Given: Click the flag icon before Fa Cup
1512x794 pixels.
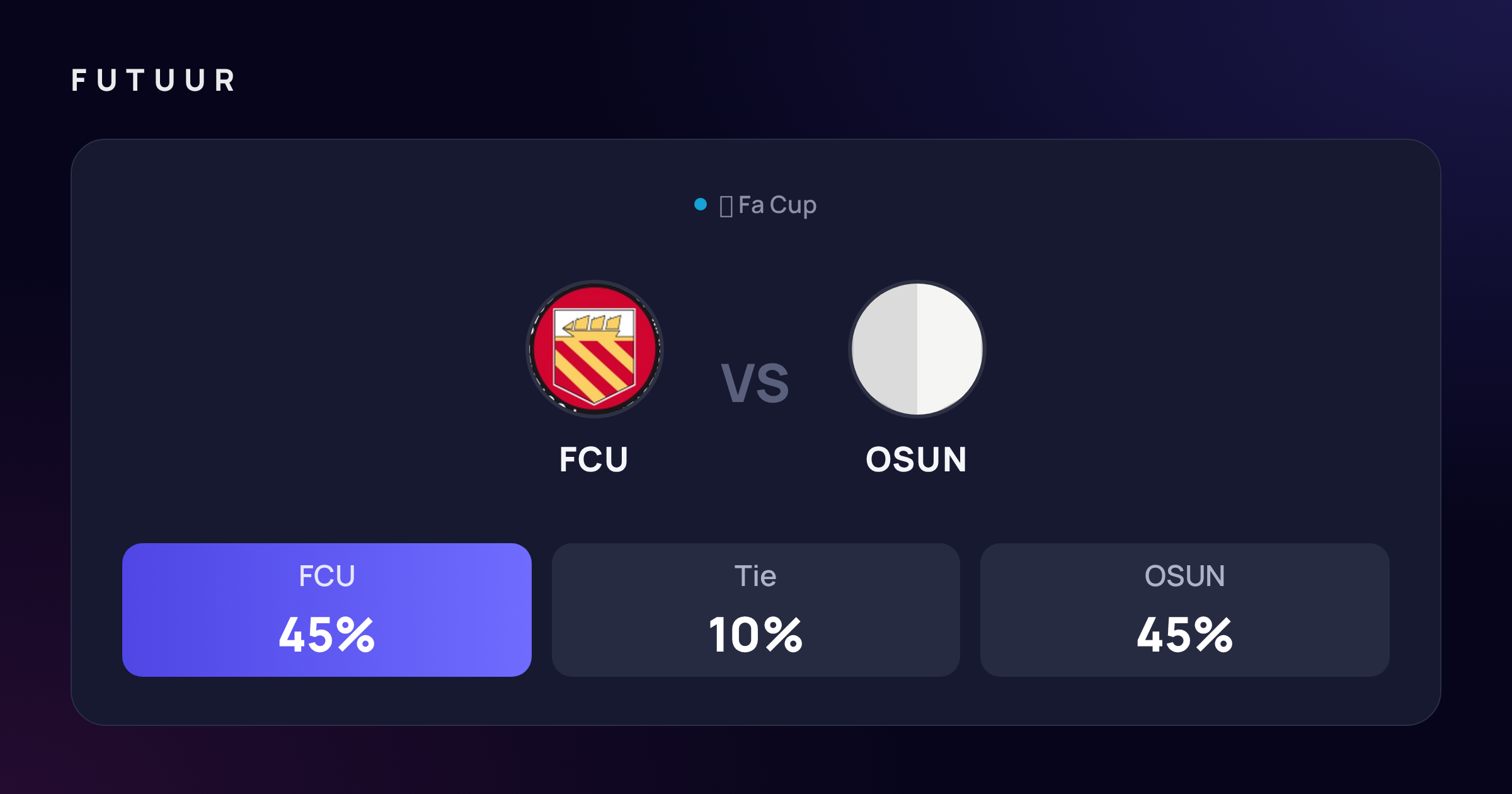Looking at the screenshot, I should click(x=726, y=206).
